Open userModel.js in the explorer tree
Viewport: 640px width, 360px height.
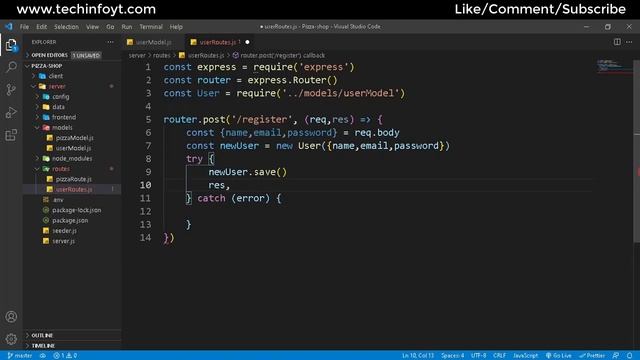point(72,148)
